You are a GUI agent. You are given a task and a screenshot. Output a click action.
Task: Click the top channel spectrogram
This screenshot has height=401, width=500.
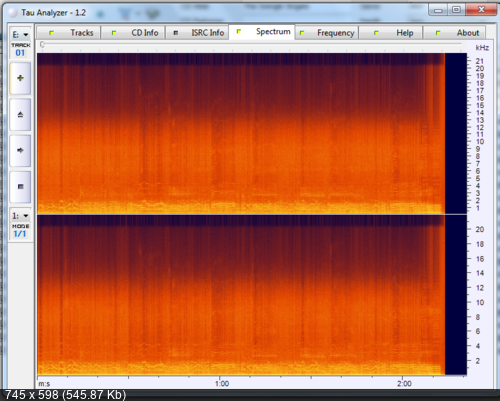pyautogui.click(x=241, y=133)
